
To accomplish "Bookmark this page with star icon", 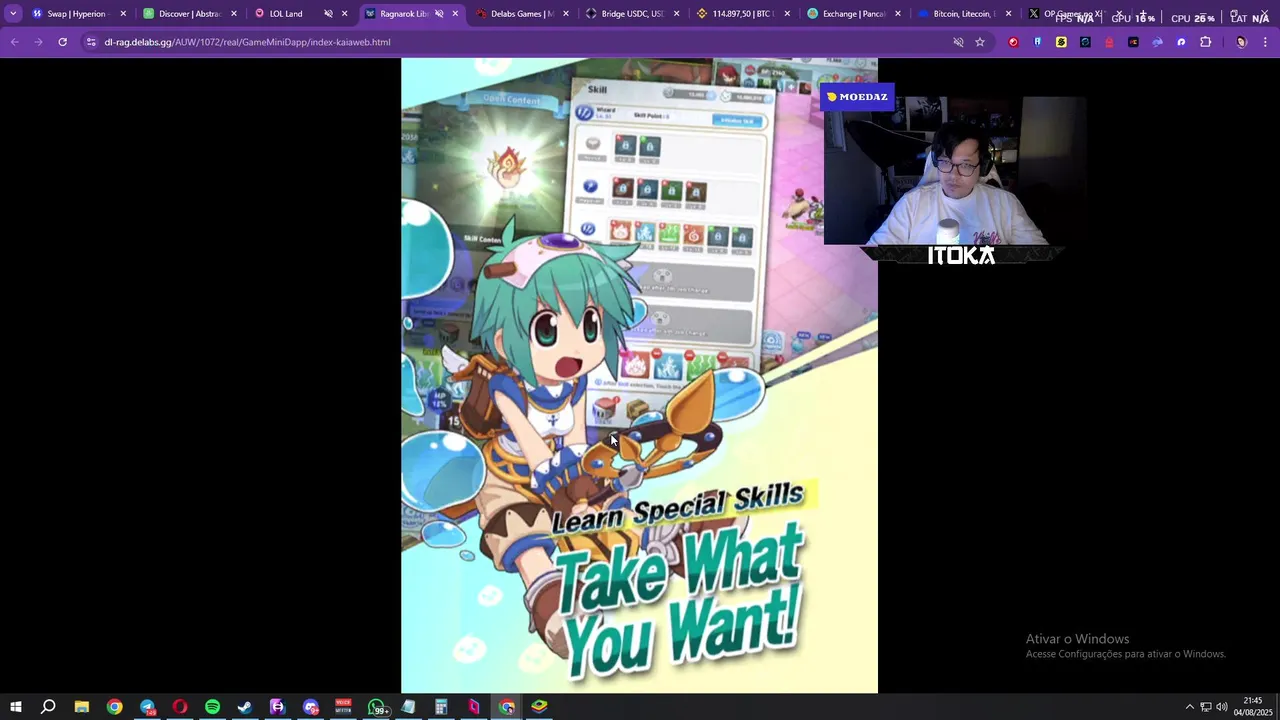I will point(980,42).
